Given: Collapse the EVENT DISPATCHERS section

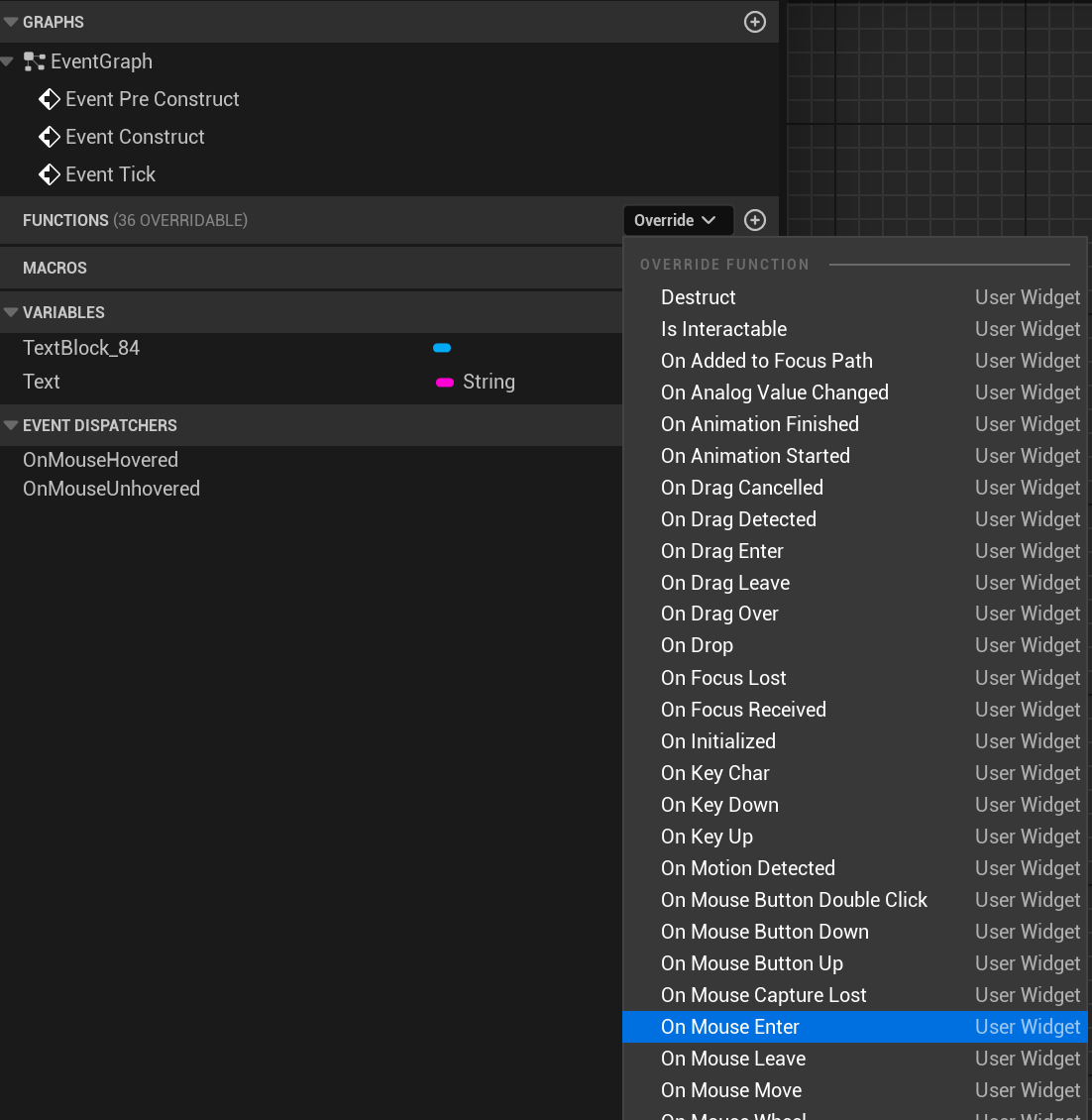Looking at the screenshot, I should click(x=11, y=425).
